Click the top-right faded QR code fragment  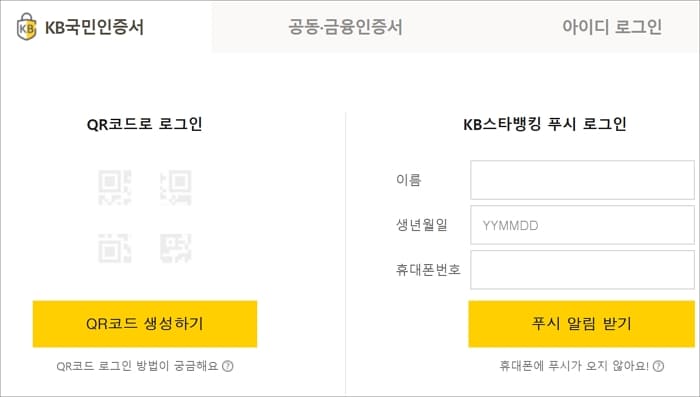pyautogui.click(x=176, y=188)
